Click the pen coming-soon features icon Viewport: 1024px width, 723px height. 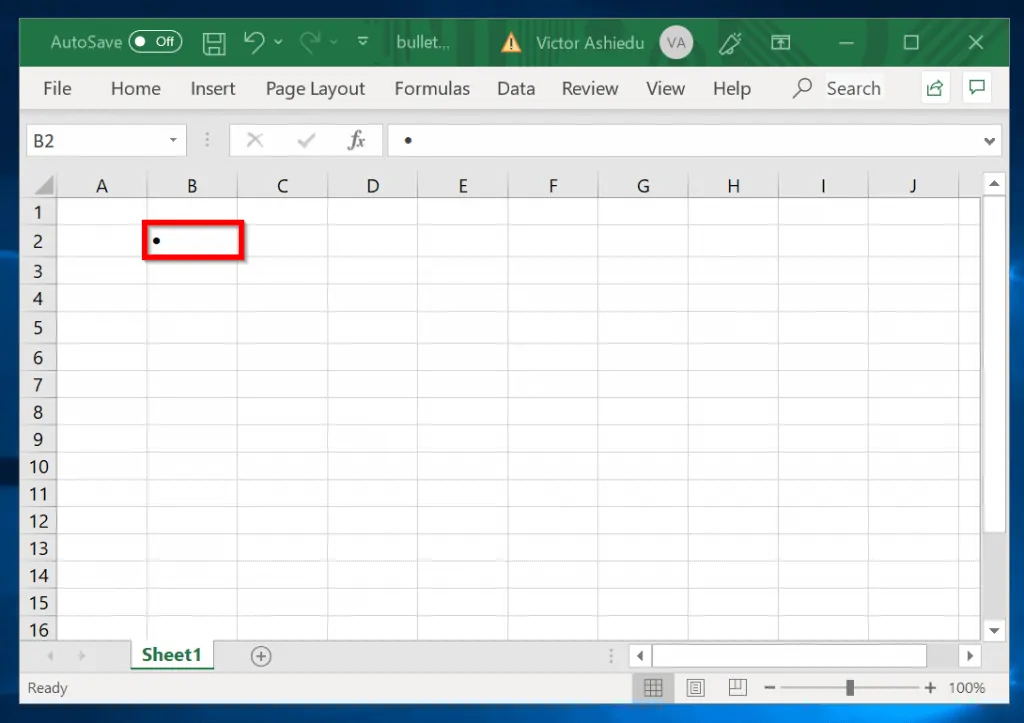point(730,43)
